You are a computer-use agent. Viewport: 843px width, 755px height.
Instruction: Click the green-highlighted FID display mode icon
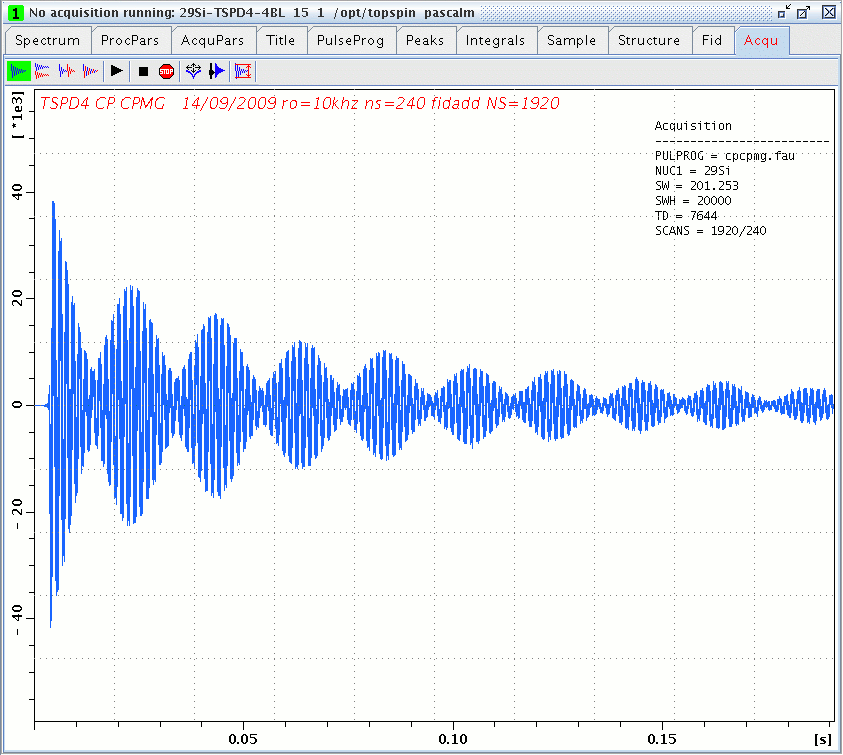click(x=19, y=71)
